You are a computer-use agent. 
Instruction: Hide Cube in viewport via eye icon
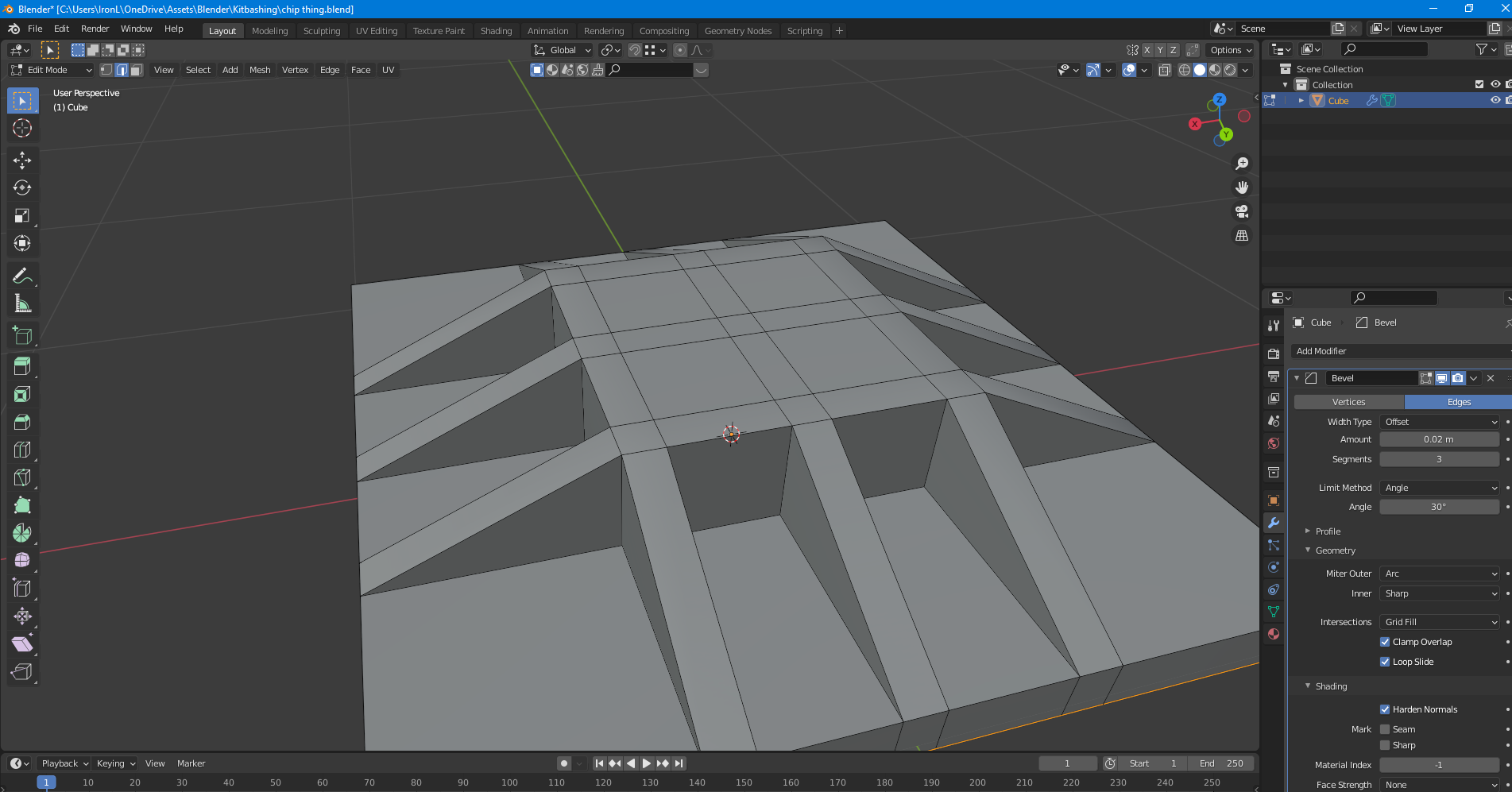(x=1495, y=100)
